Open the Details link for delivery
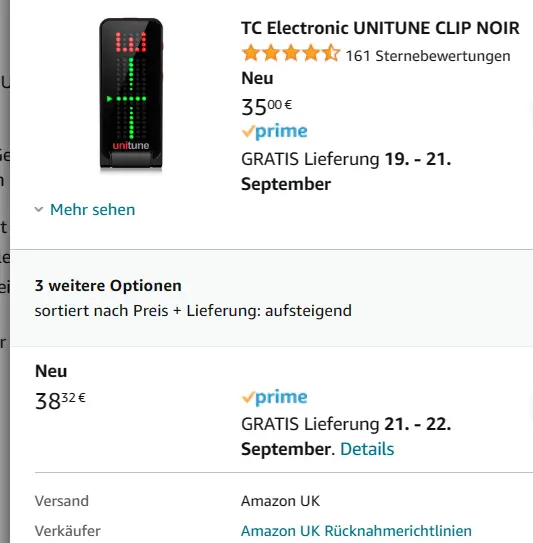The width and height of the screenshot is (533, 543). tap(367, 449)
